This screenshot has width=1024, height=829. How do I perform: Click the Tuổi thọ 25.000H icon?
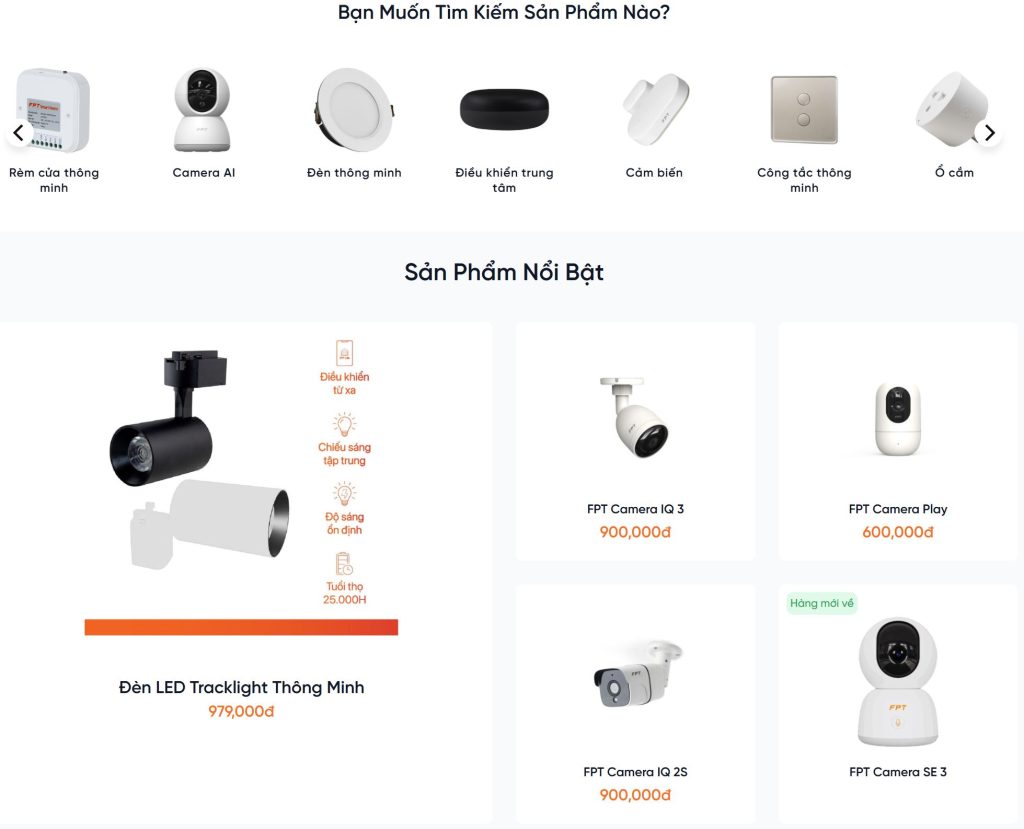[344, 564]
